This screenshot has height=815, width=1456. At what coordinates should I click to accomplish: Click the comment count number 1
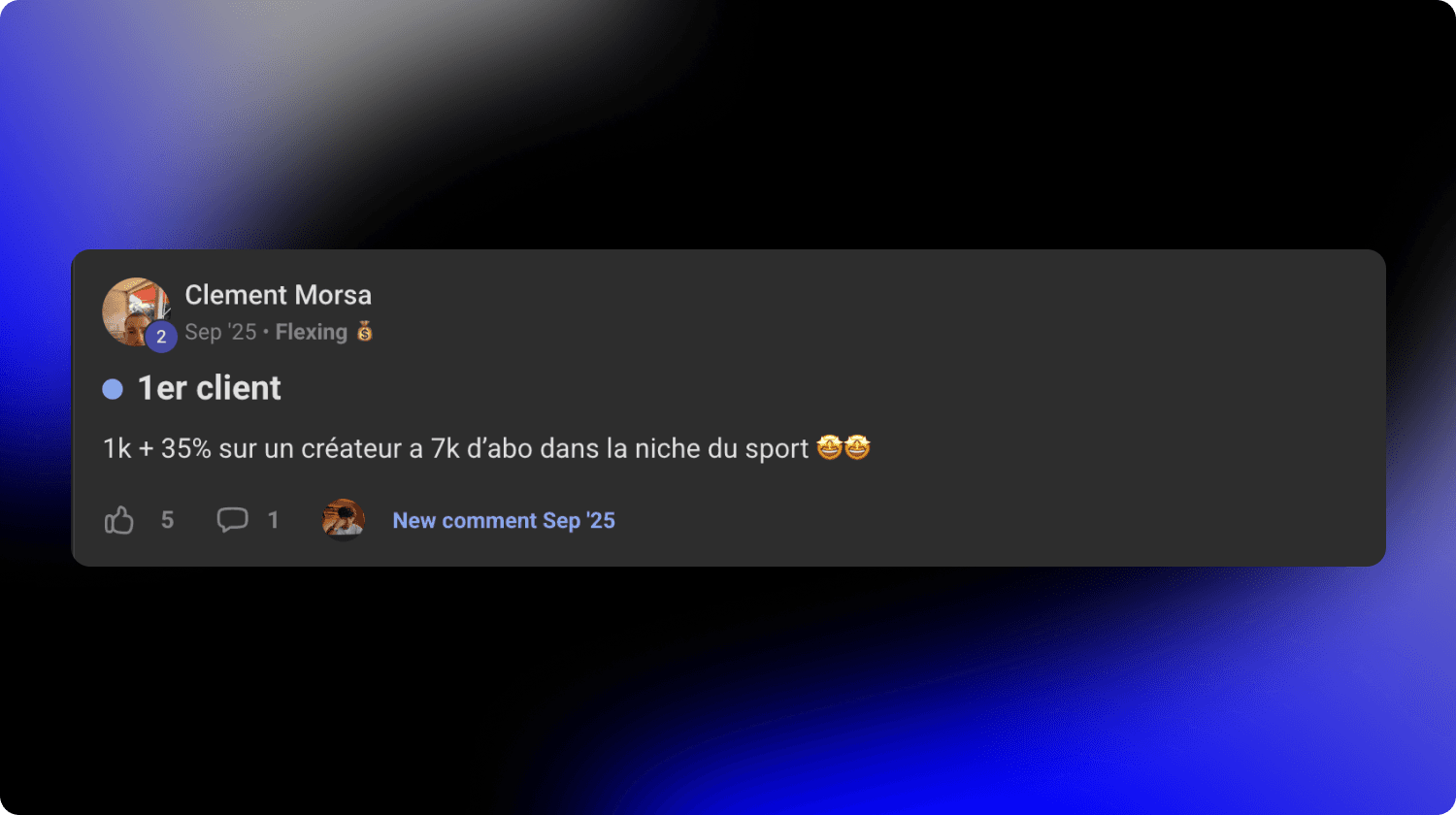click(273, 521)
